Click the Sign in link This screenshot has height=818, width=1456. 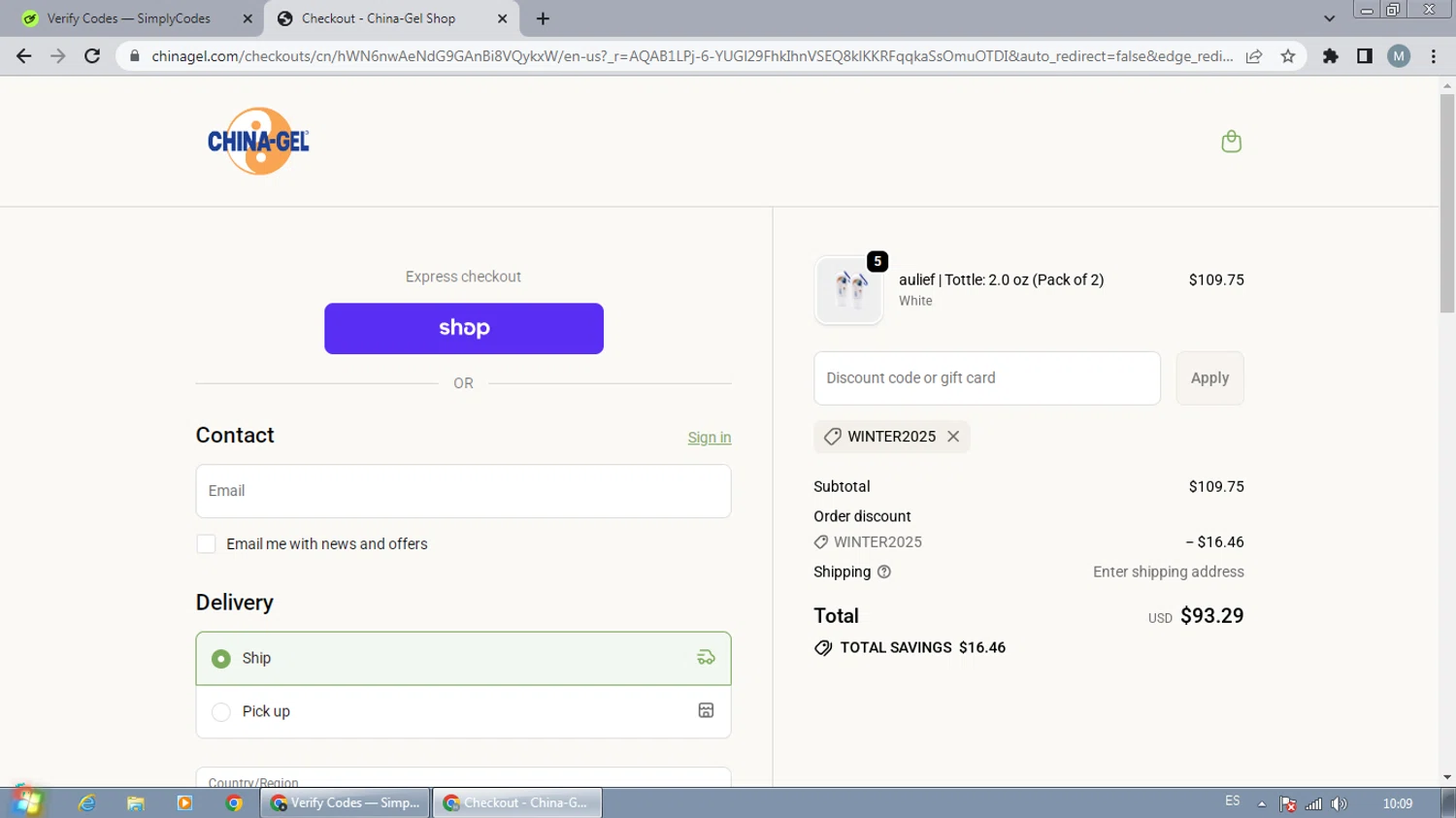(x=710, y=438)
